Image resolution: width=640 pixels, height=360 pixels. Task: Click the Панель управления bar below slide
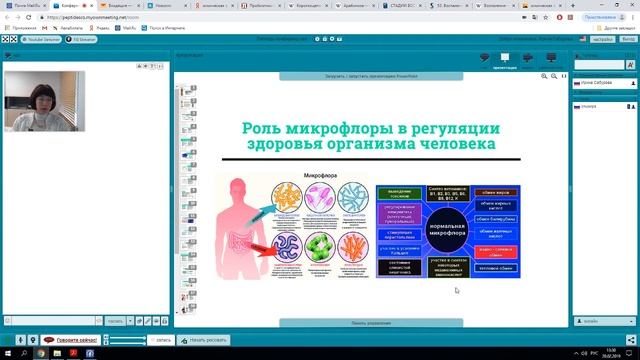pyautogui.click(x=371, y=323)
